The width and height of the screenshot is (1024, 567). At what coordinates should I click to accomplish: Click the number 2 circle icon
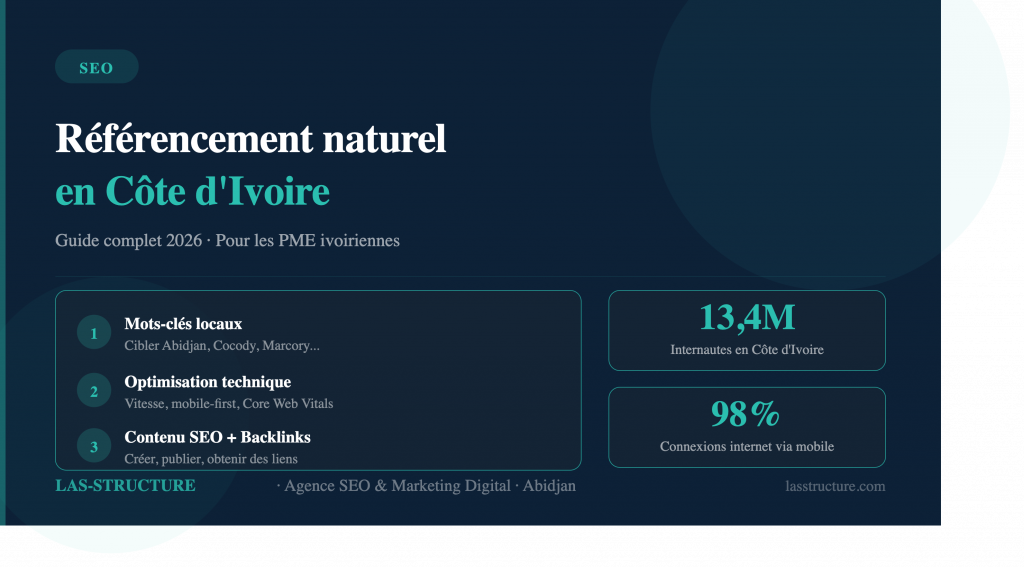pos(94,391)
